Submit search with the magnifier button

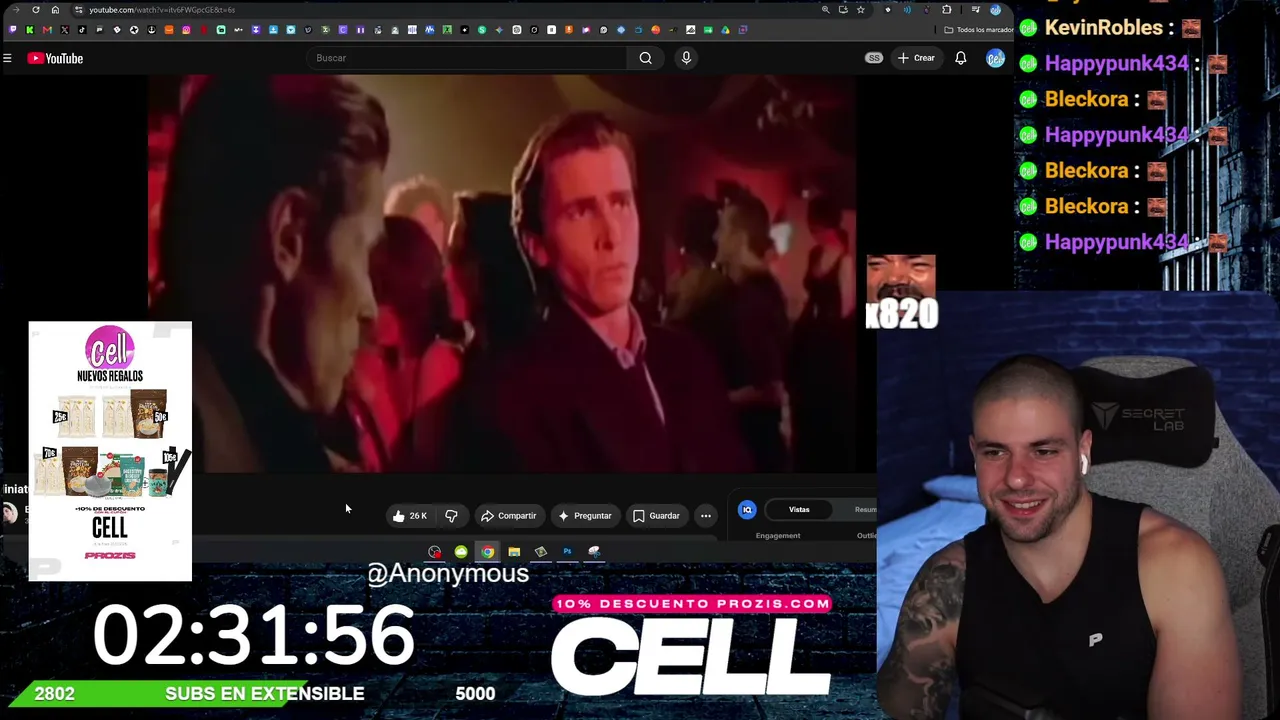[646, 58]
